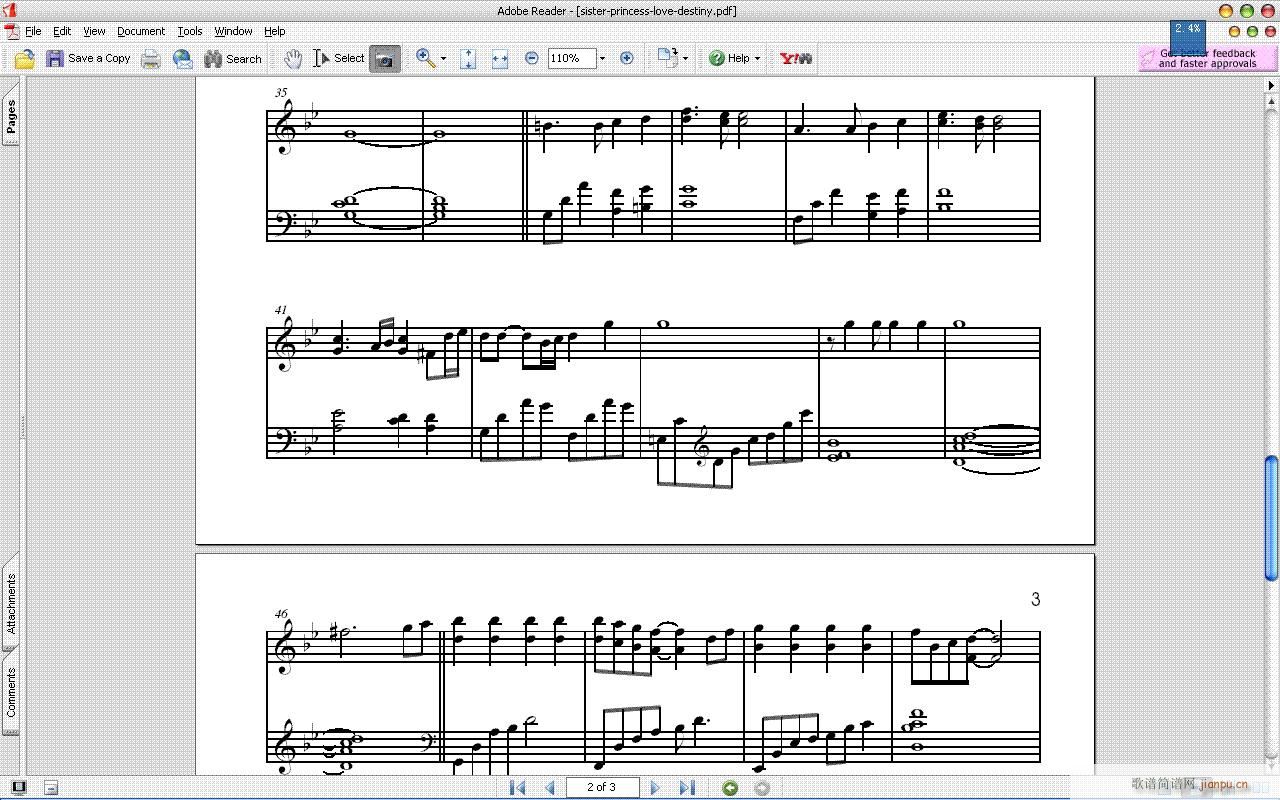The height and width of the screenshot is (800, 1280).
Task: Open the Pages side panel tab
Action: 11,117
